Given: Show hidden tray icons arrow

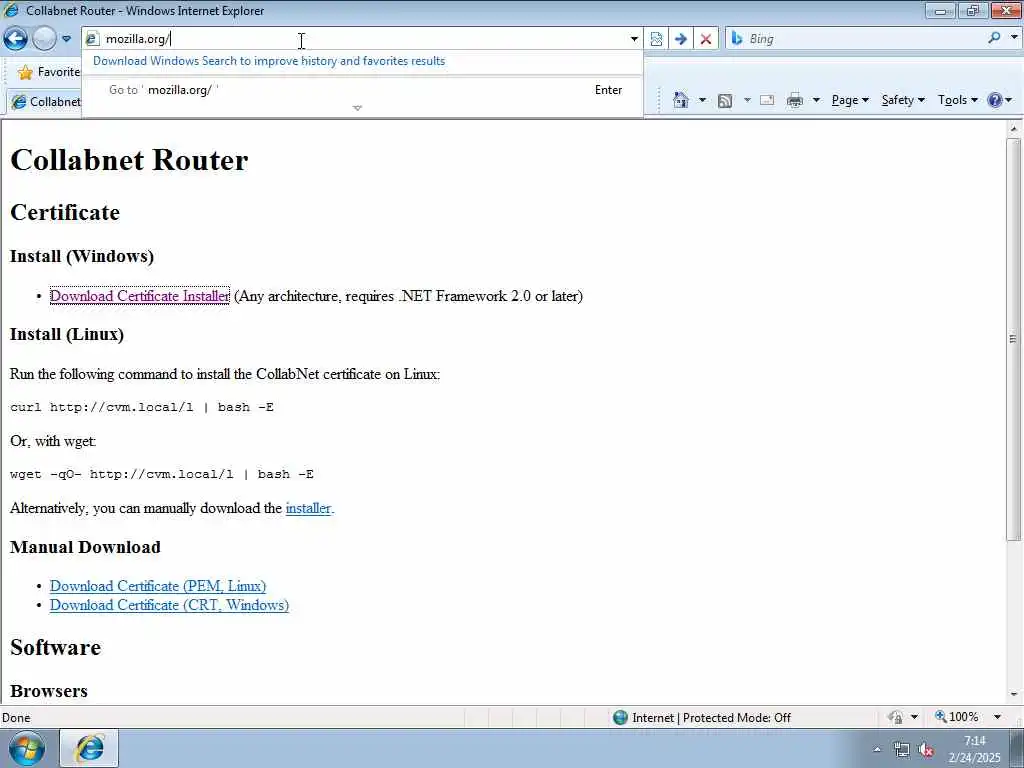Looking at the screenshot, I should (x=876, y=750).
